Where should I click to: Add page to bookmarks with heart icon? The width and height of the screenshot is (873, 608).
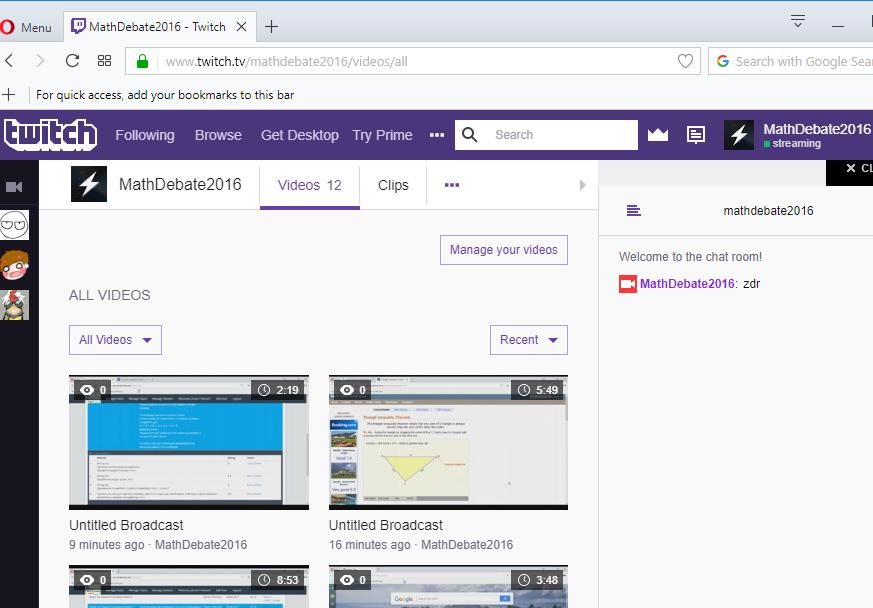pyautogui.click(x=685, y=61)
